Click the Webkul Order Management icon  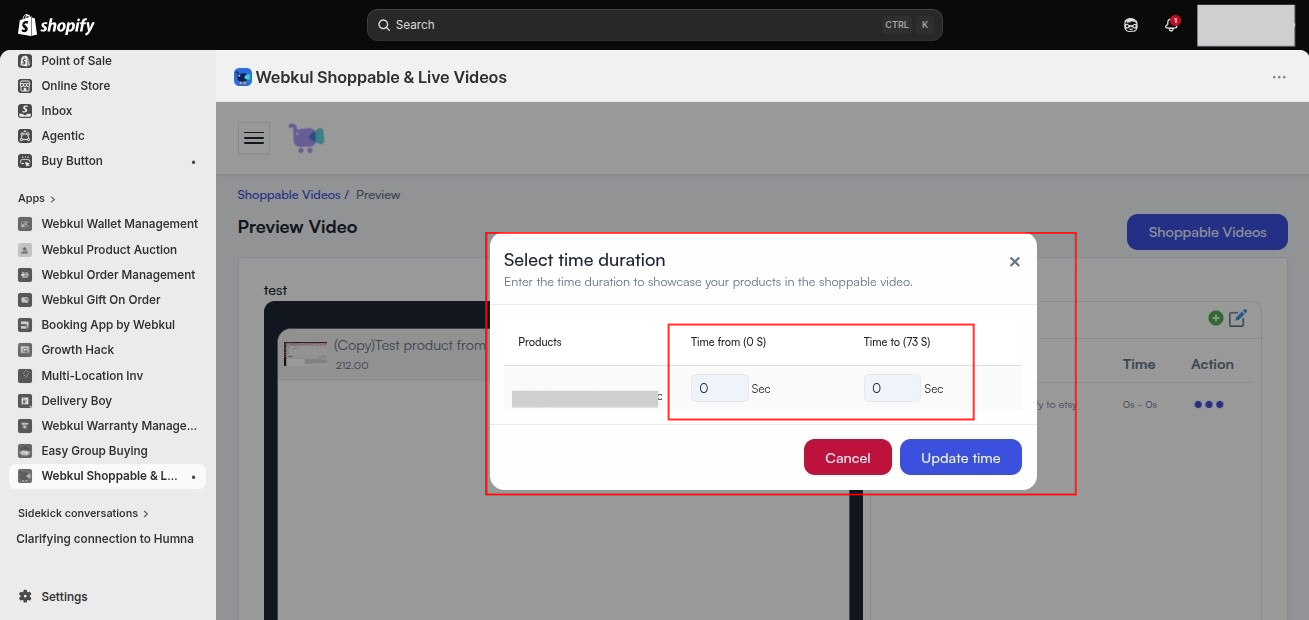tap(25, 275)
